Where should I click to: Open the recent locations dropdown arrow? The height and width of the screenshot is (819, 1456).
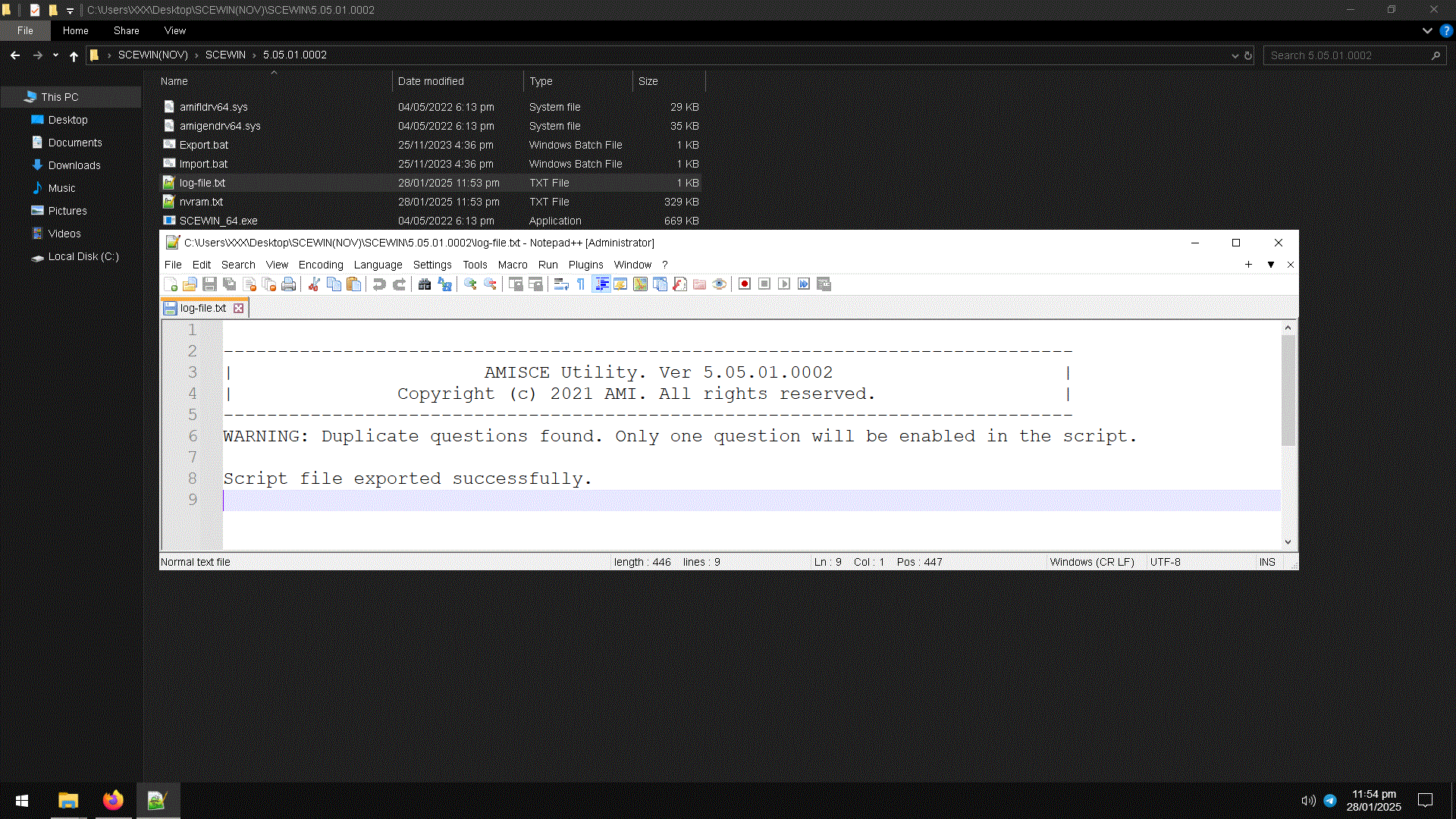55,55
